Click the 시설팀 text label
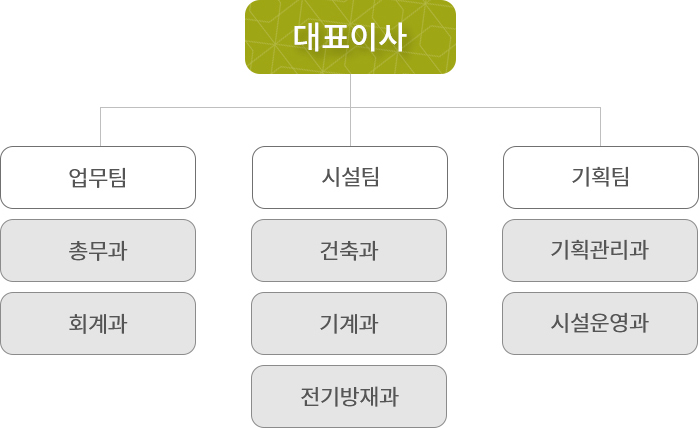Viewport: 699px width, 428px height. tap(350, 177)
